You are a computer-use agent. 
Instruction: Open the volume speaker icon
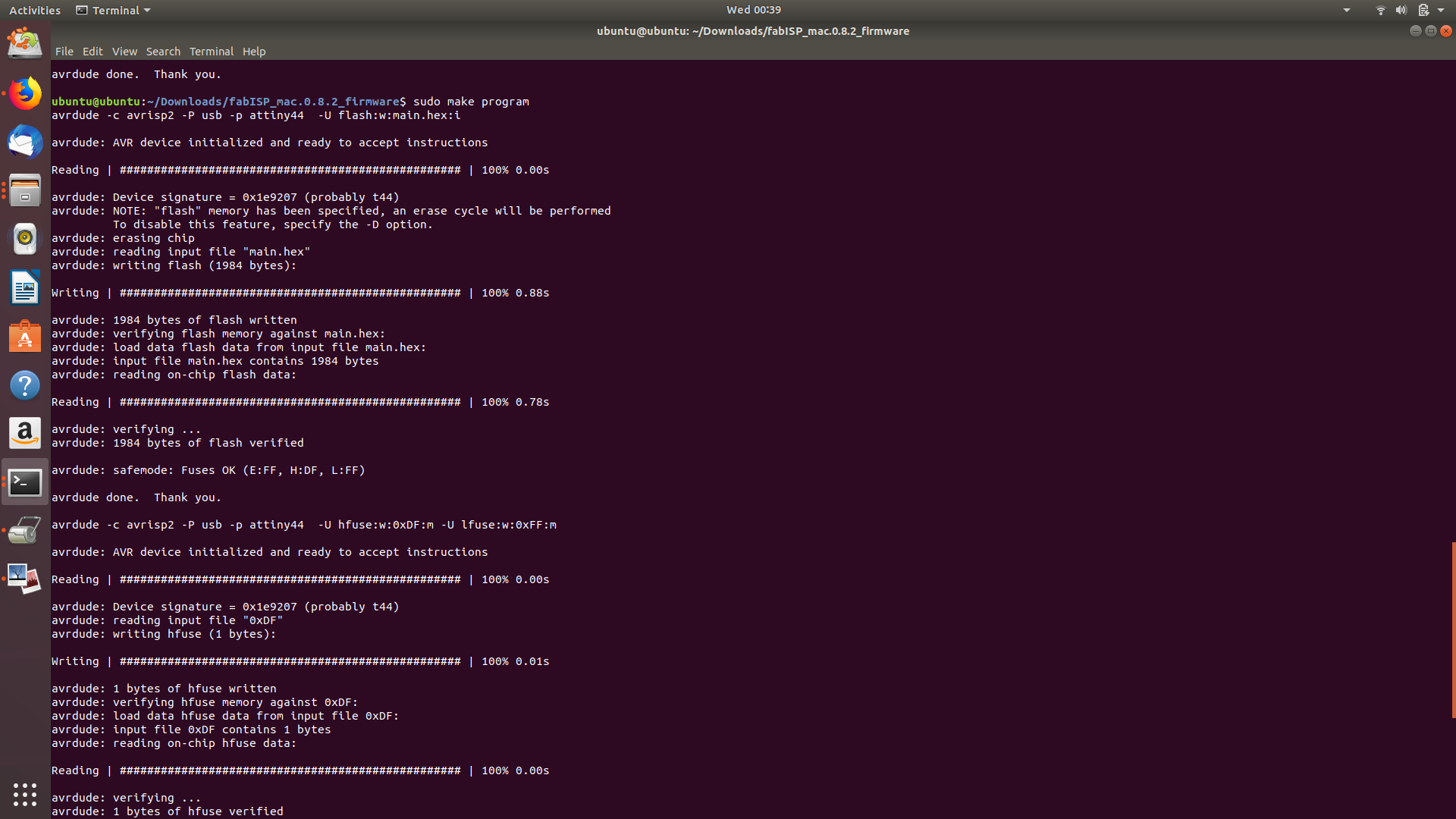coord(1401,10)
